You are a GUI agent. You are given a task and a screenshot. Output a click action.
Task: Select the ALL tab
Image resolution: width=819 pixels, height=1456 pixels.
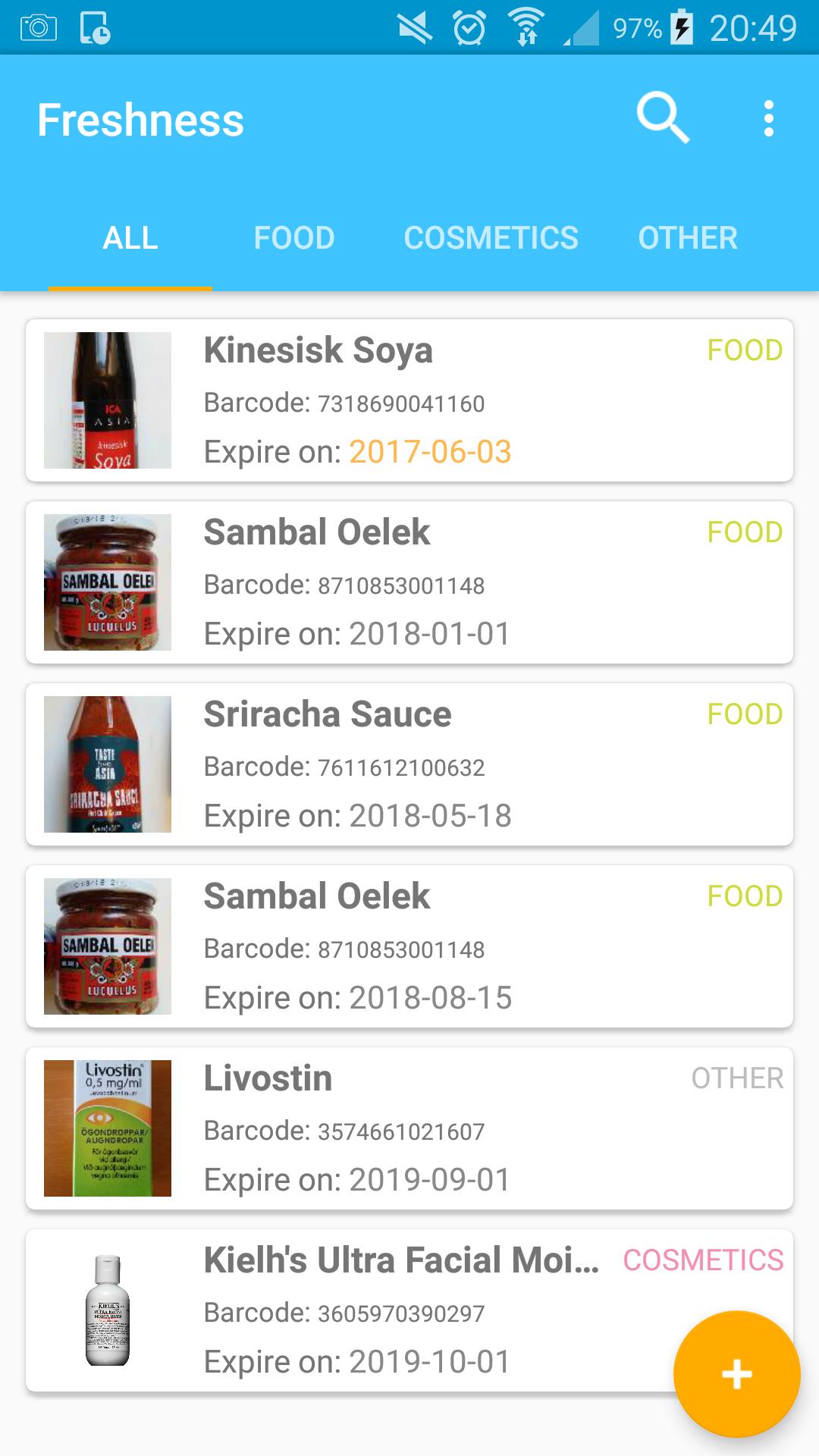point(130,238)
